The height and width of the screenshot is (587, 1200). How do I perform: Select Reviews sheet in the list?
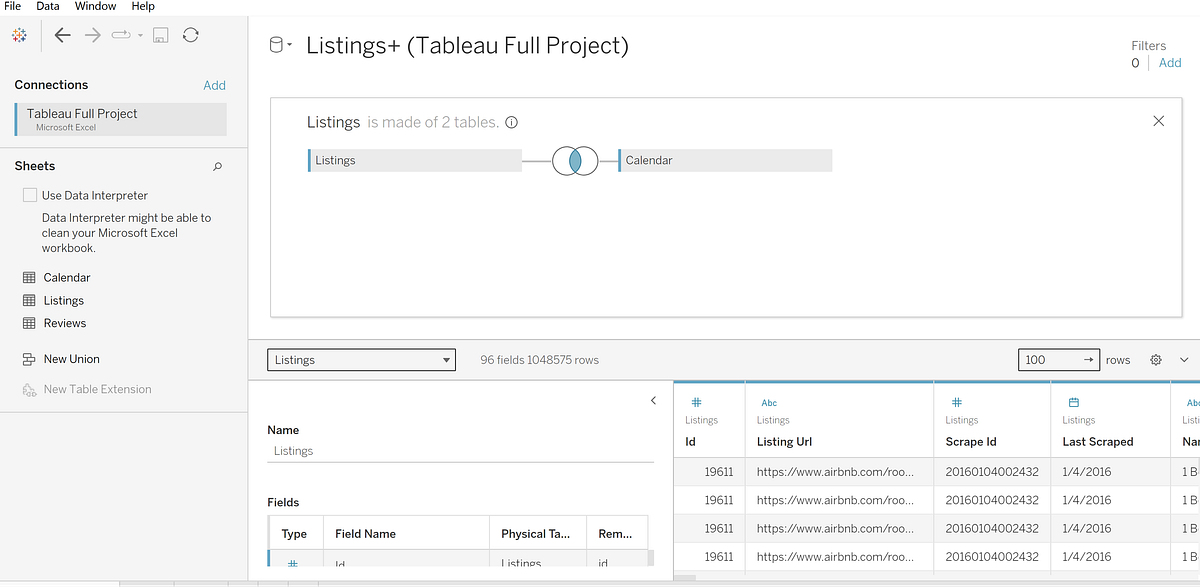pos(64,323)
